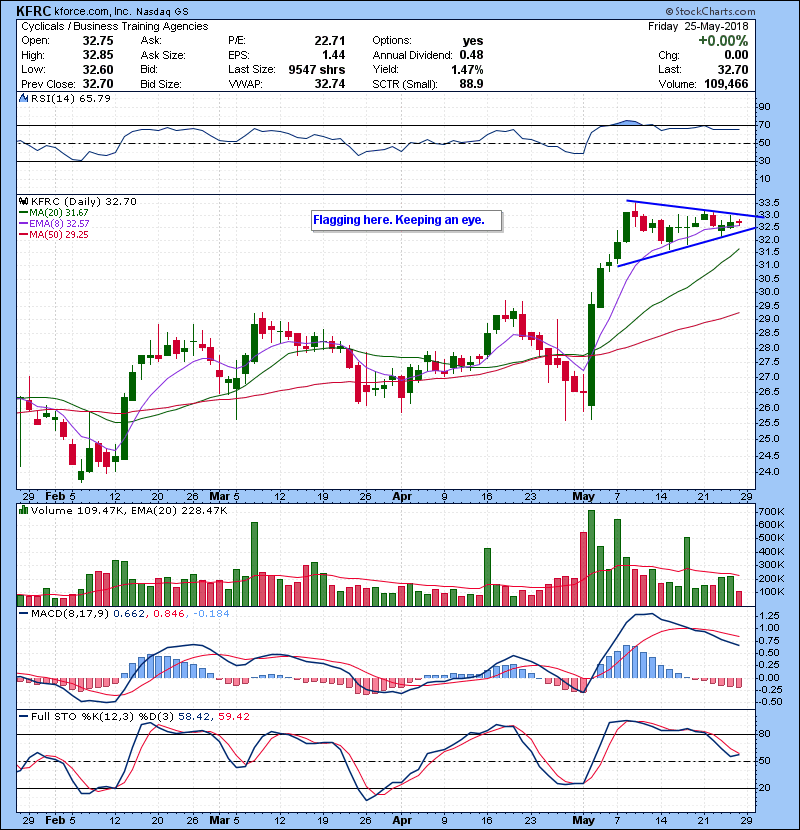Click the red MA(50) legend line marker
800x830 pixels.
(x=24, y=234)
